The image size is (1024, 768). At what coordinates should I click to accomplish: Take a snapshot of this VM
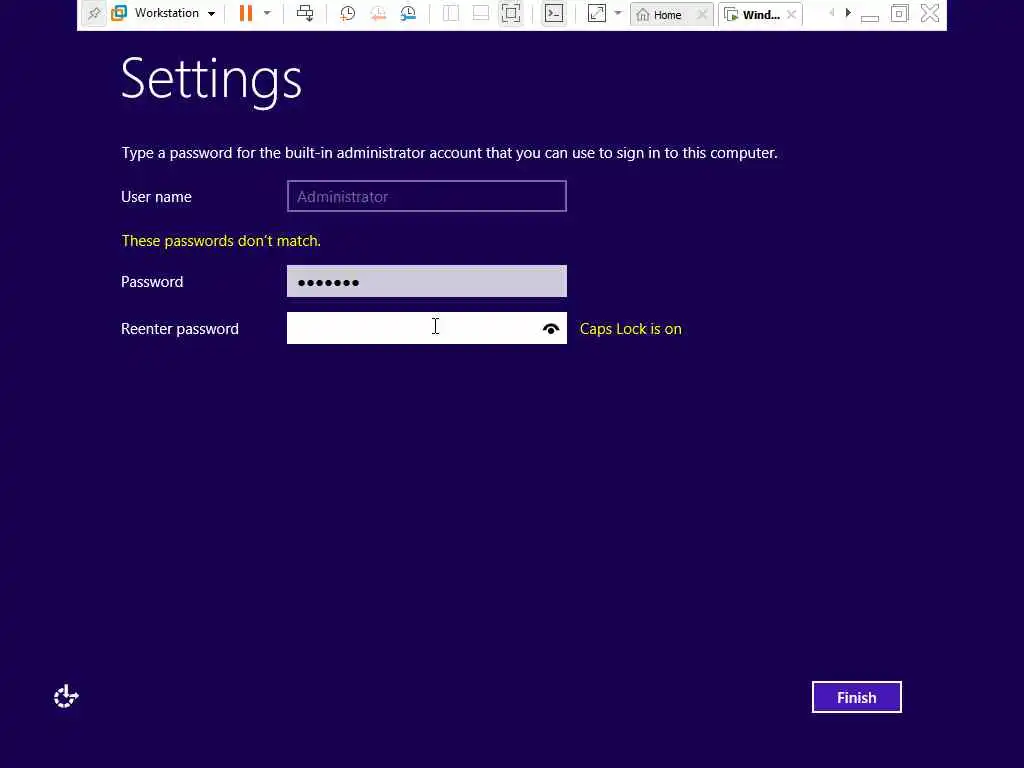[347, 13]
